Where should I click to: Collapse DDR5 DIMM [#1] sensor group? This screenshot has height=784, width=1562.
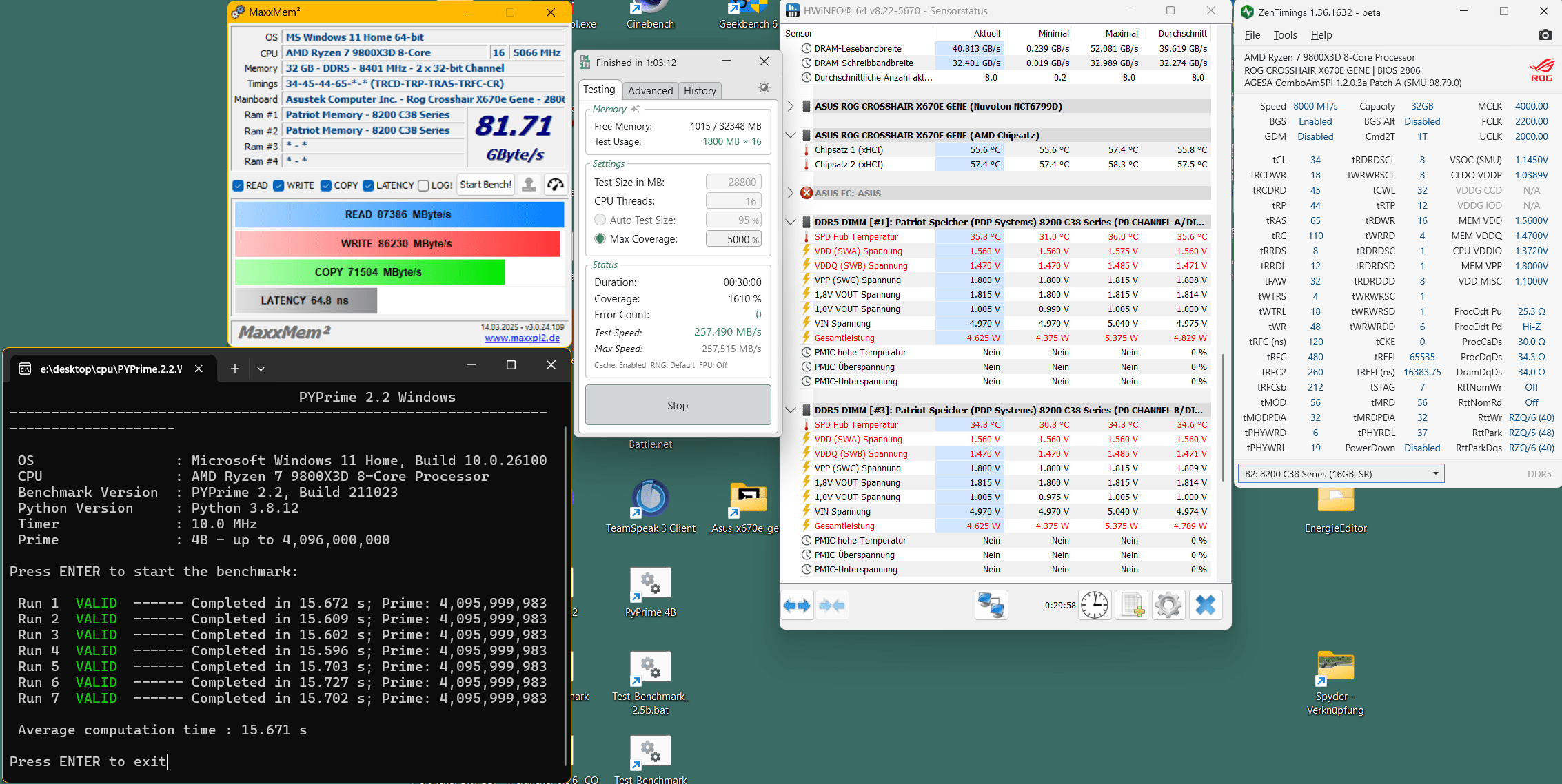(x=791, y=222)
